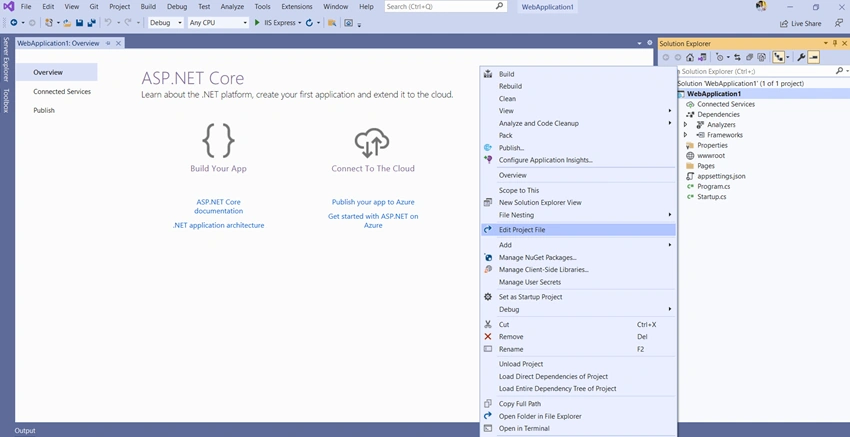
Task: Click the Home icon in Solution Explorer
Action: 690,57
